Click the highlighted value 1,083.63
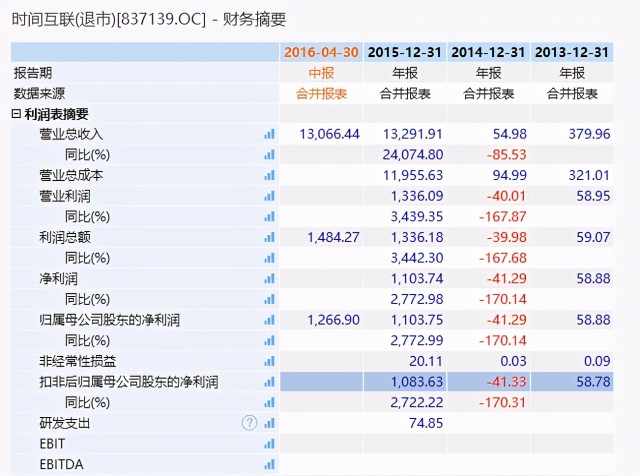 point(417,382)
